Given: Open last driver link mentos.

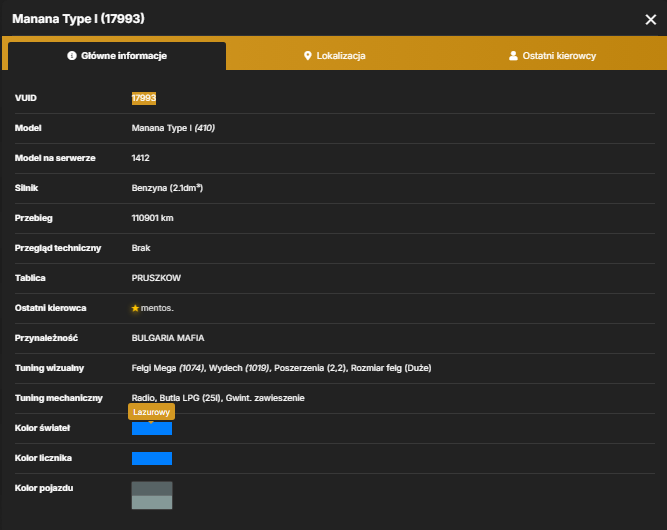Looking at the screenshot, I should [157, 308].
